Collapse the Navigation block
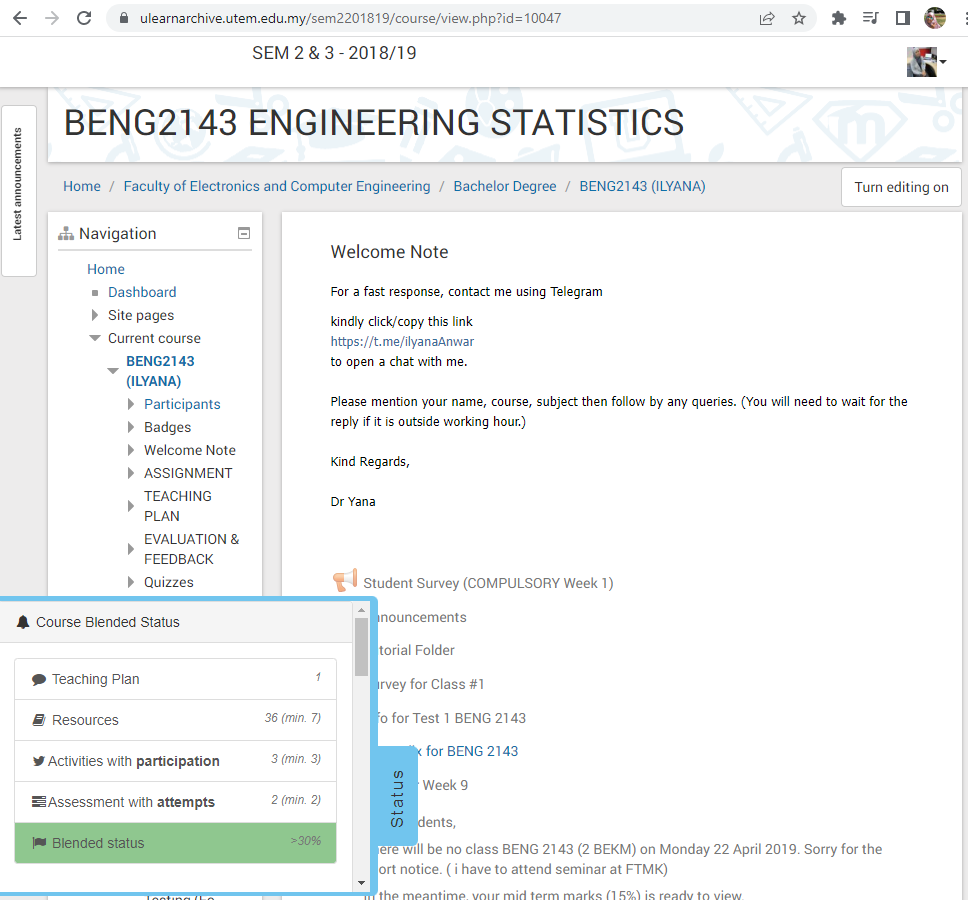 [243, 233]
